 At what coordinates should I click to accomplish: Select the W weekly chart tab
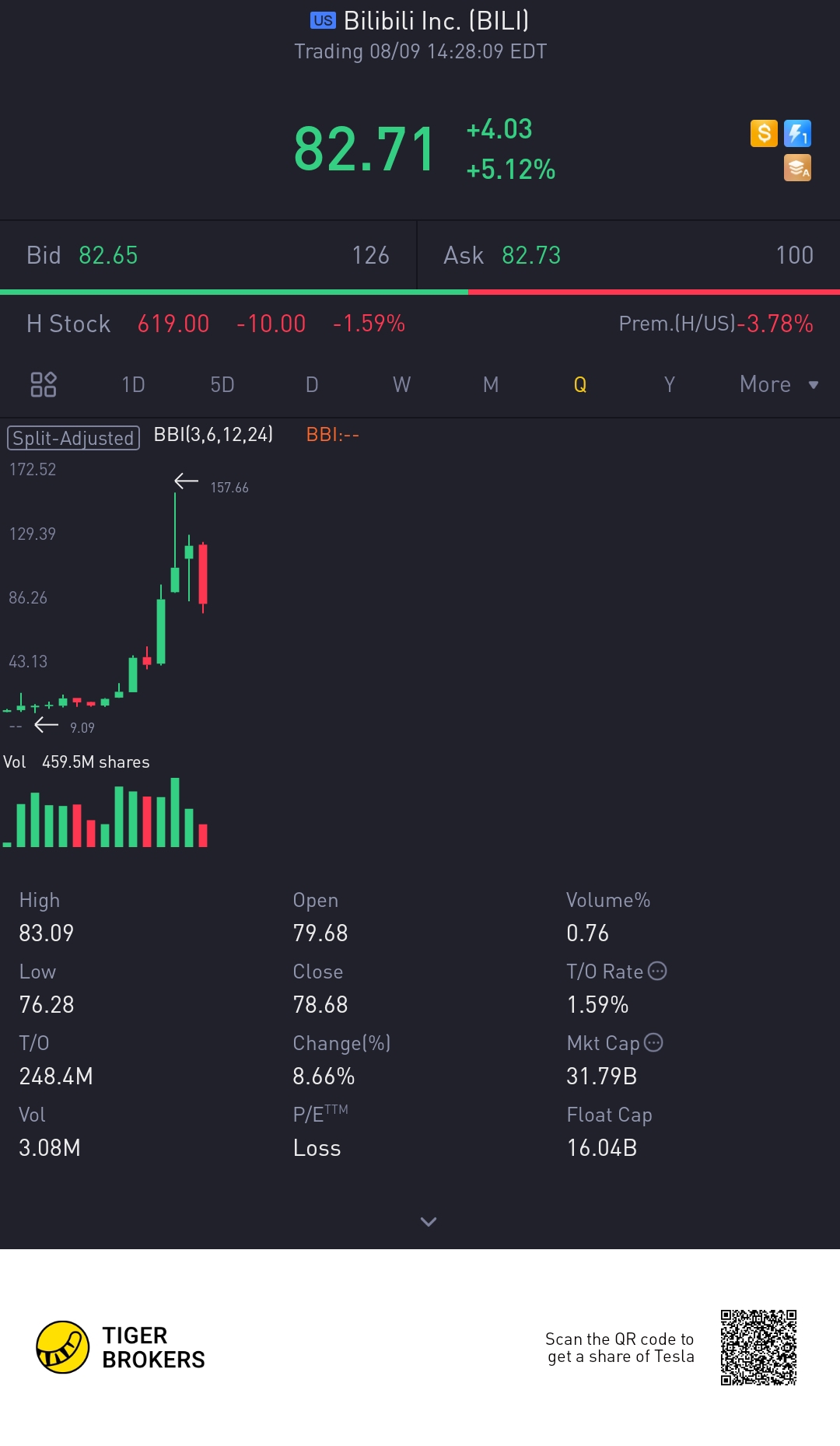(x=401, y=384)
